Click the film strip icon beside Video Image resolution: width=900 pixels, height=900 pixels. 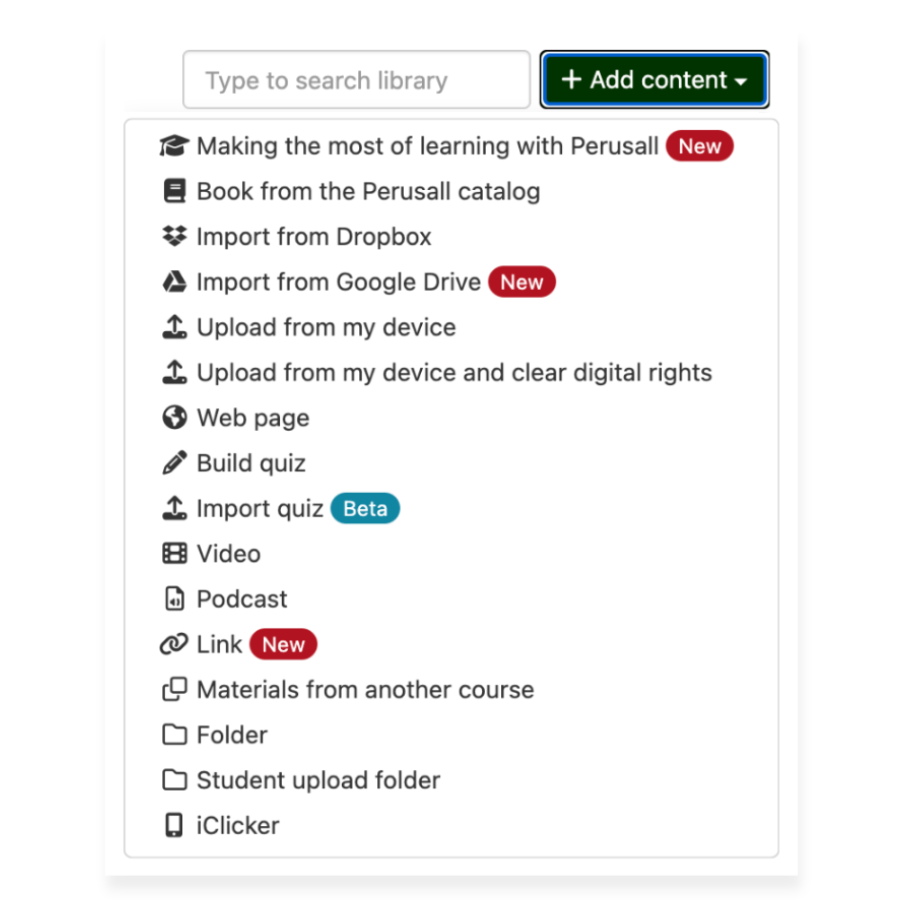click(175, 553)
